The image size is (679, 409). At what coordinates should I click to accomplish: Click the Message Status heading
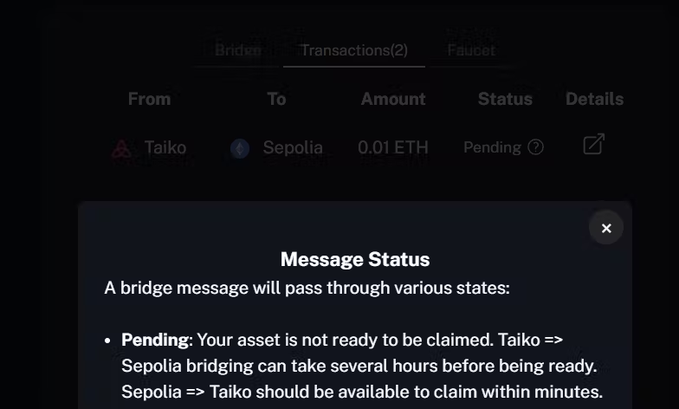pyautogui.click(x=355, y=259)
